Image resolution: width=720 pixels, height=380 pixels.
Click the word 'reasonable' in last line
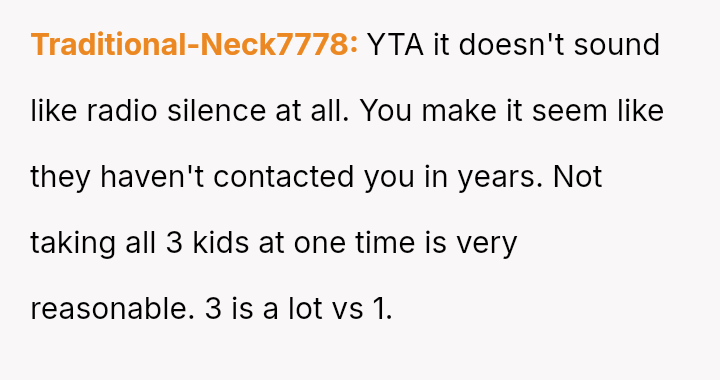pos(110,308)
